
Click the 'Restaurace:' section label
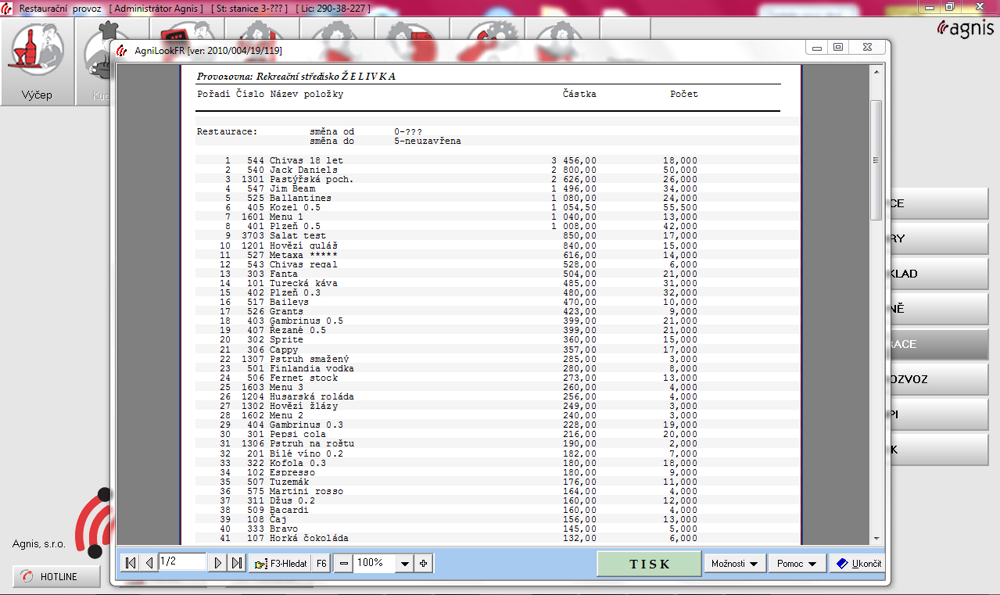click(227, 132)
